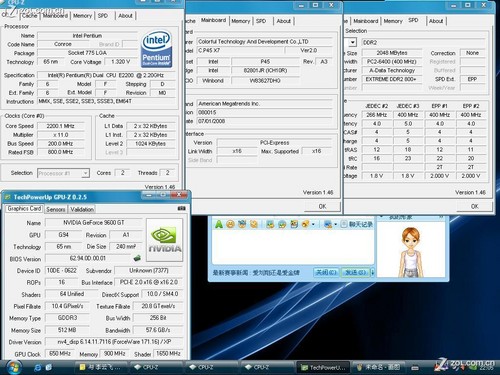Click the chat history page icon beside 聊天记录
The width and height of the screenshot is (500, 375).
coord(344,224)
